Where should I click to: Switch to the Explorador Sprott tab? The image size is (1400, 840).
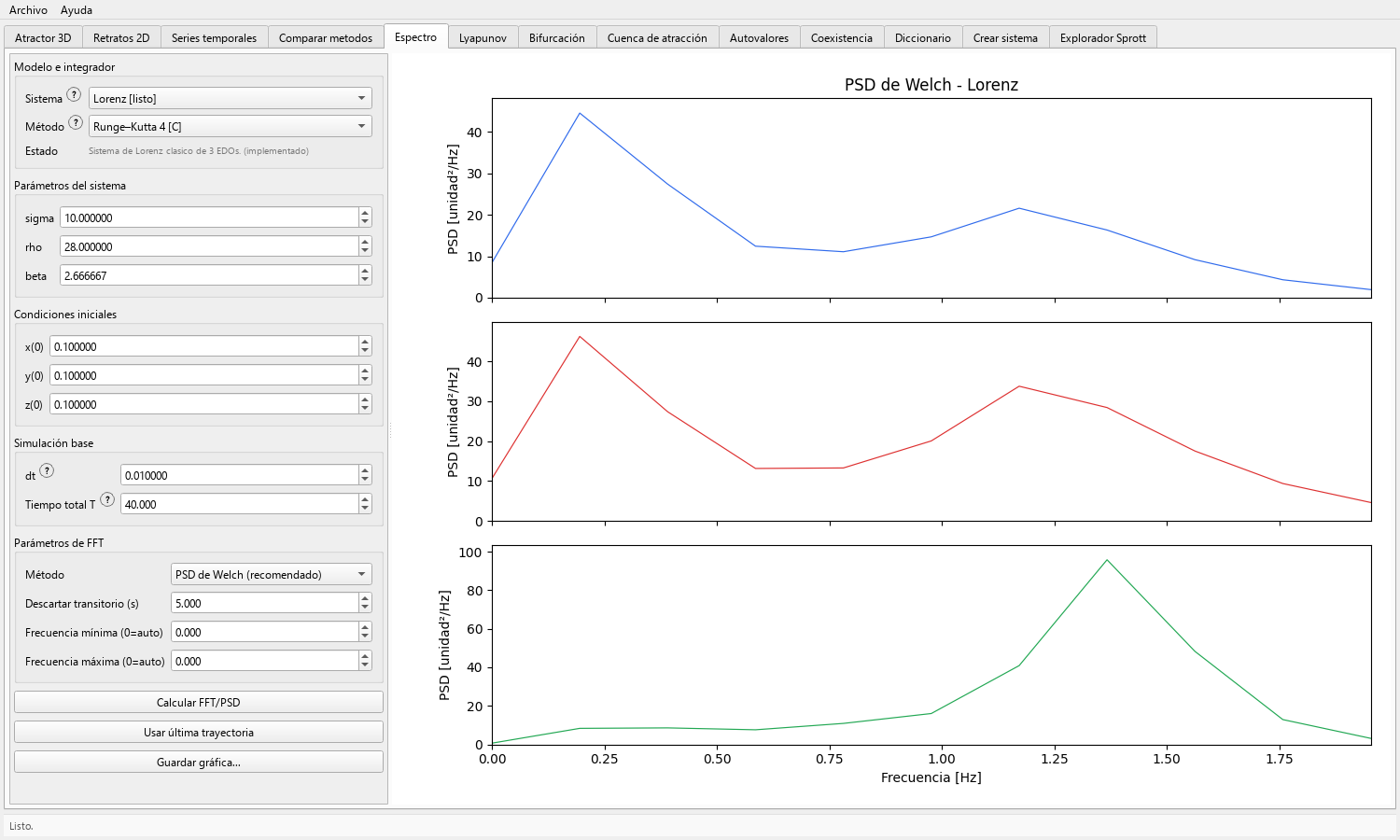(1103, 38)
